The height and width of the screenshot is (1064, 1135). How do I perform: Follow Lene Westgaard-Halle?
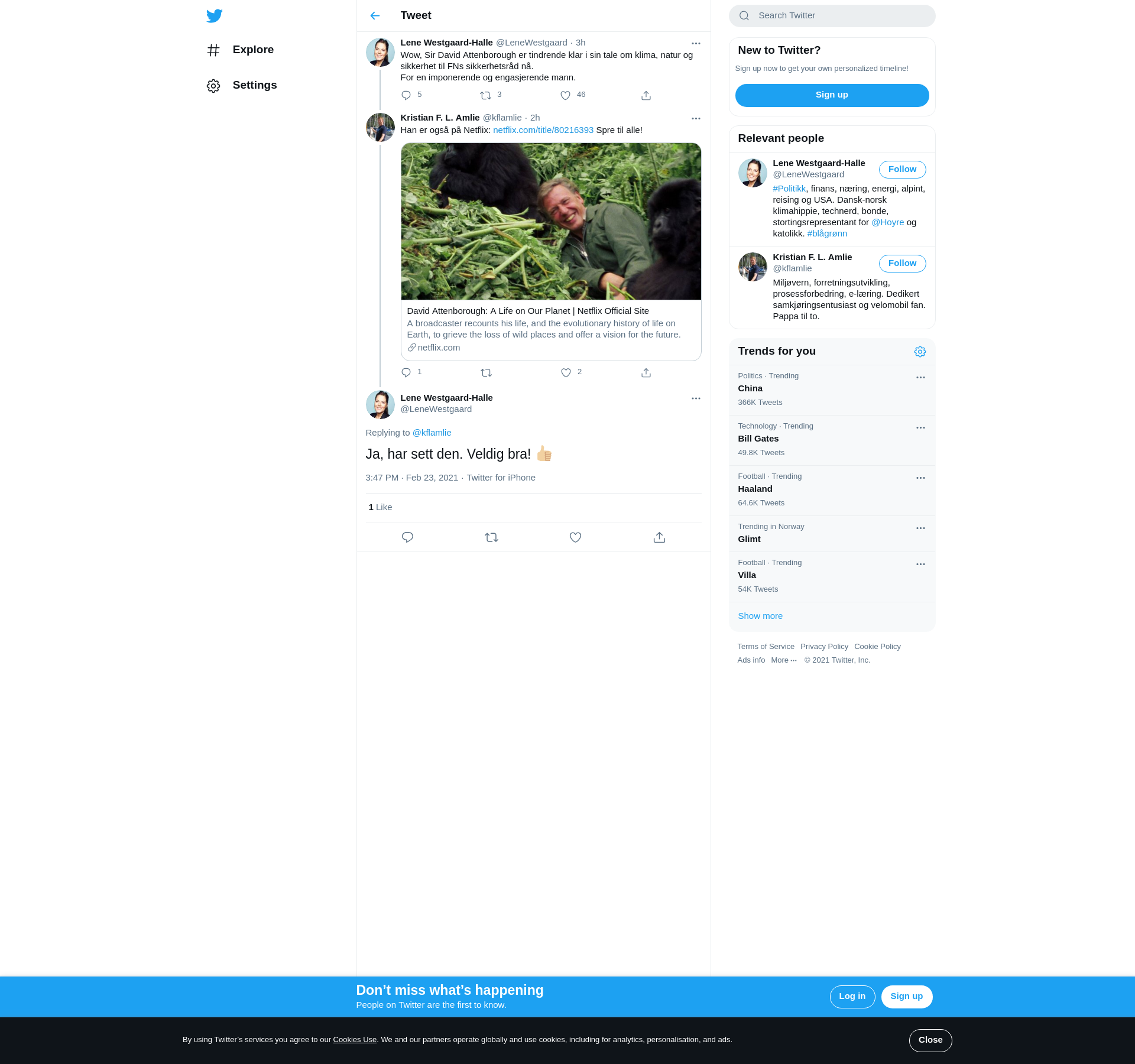click(x=902, y=170)
